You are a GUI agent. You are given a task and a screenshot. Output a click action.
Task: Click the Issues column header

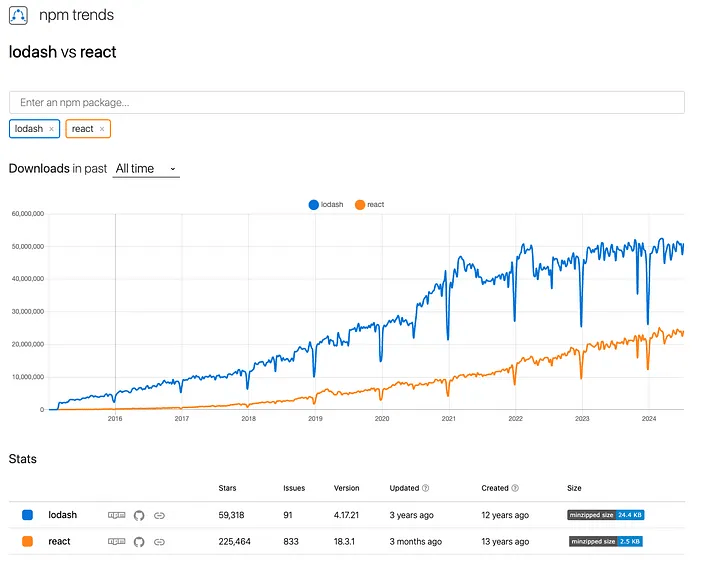coord(294,488)
